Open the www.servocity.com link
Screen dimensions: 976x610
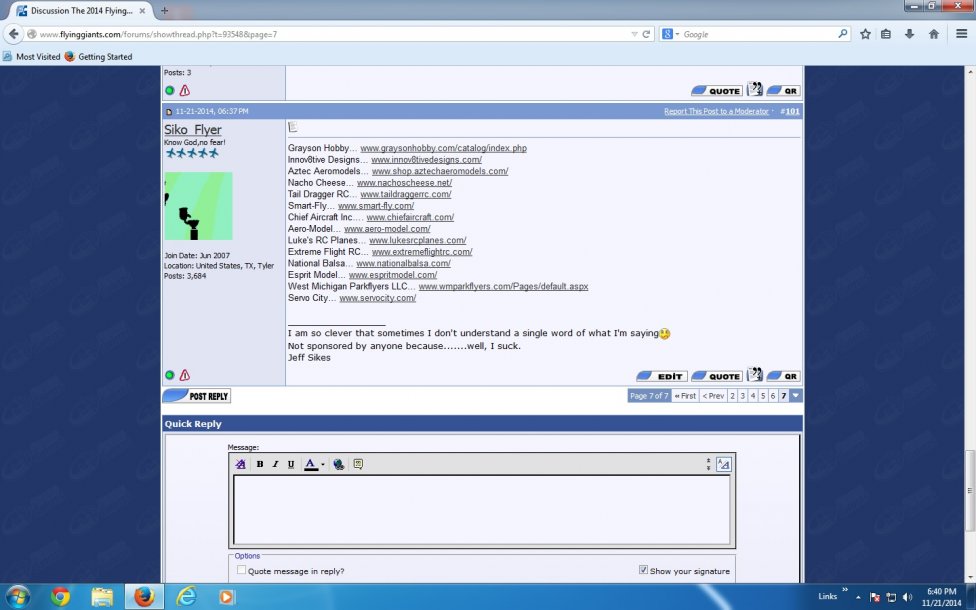[x=377, y=298]
